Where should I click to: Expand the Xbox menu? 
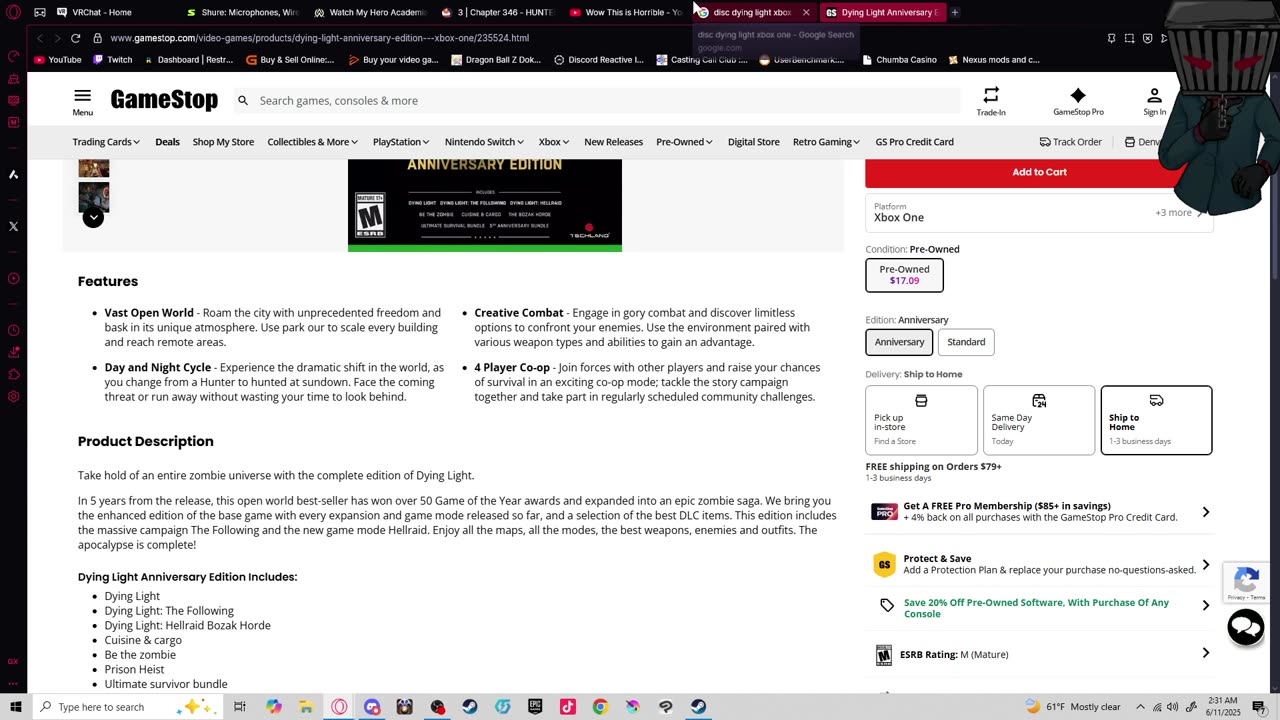point(554,142)
